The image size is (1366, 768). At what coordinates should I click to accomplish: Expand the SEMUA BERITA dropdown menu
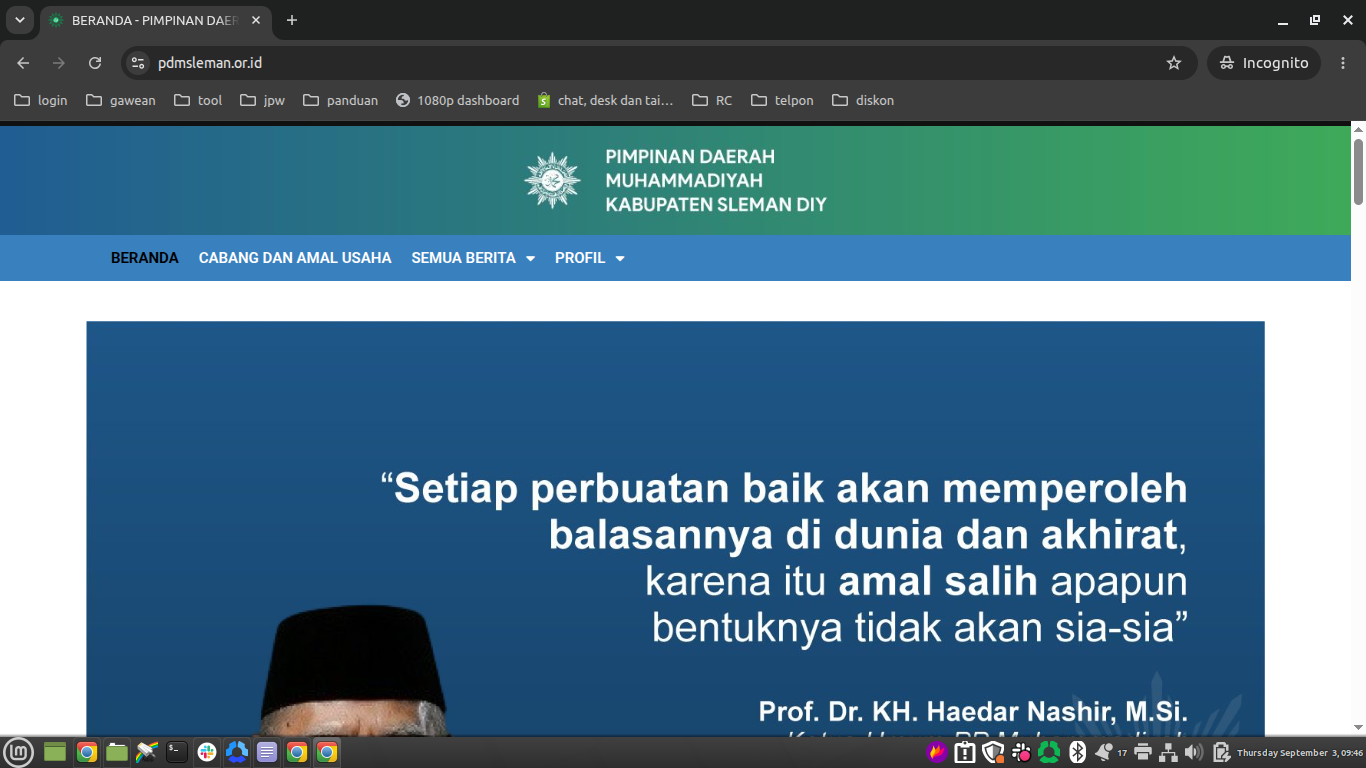pos(473,258)
